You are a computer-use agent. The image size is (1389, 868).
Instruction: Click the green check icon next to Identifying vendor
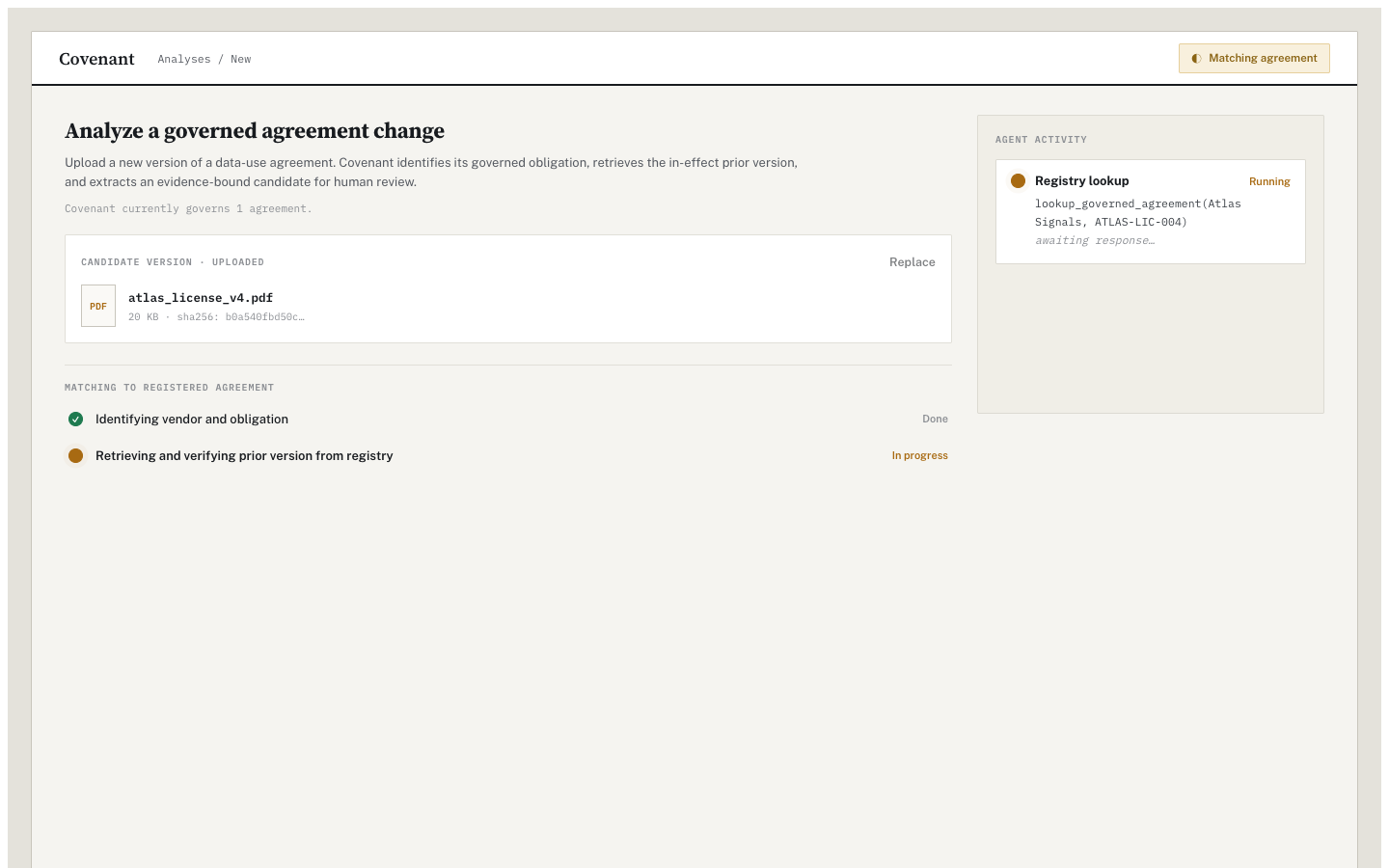click(76, 419)
